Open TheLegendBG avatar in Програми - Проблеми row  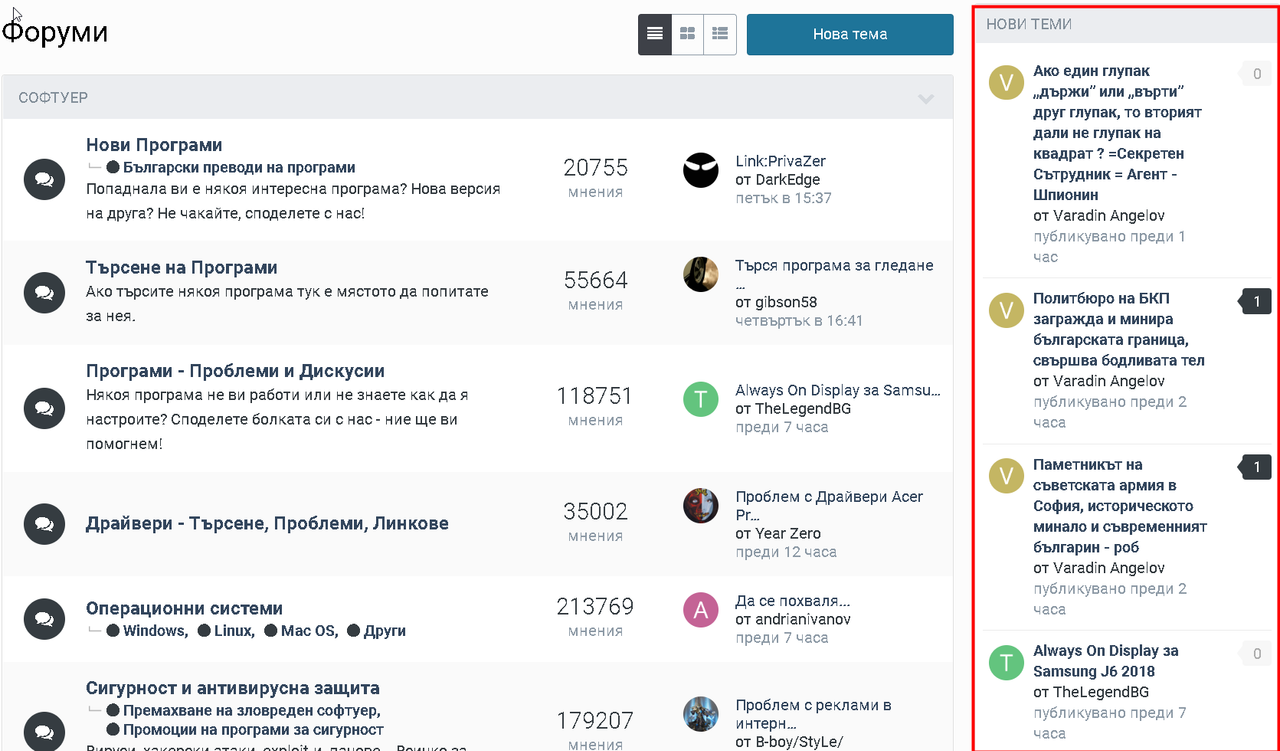(701, 399)
